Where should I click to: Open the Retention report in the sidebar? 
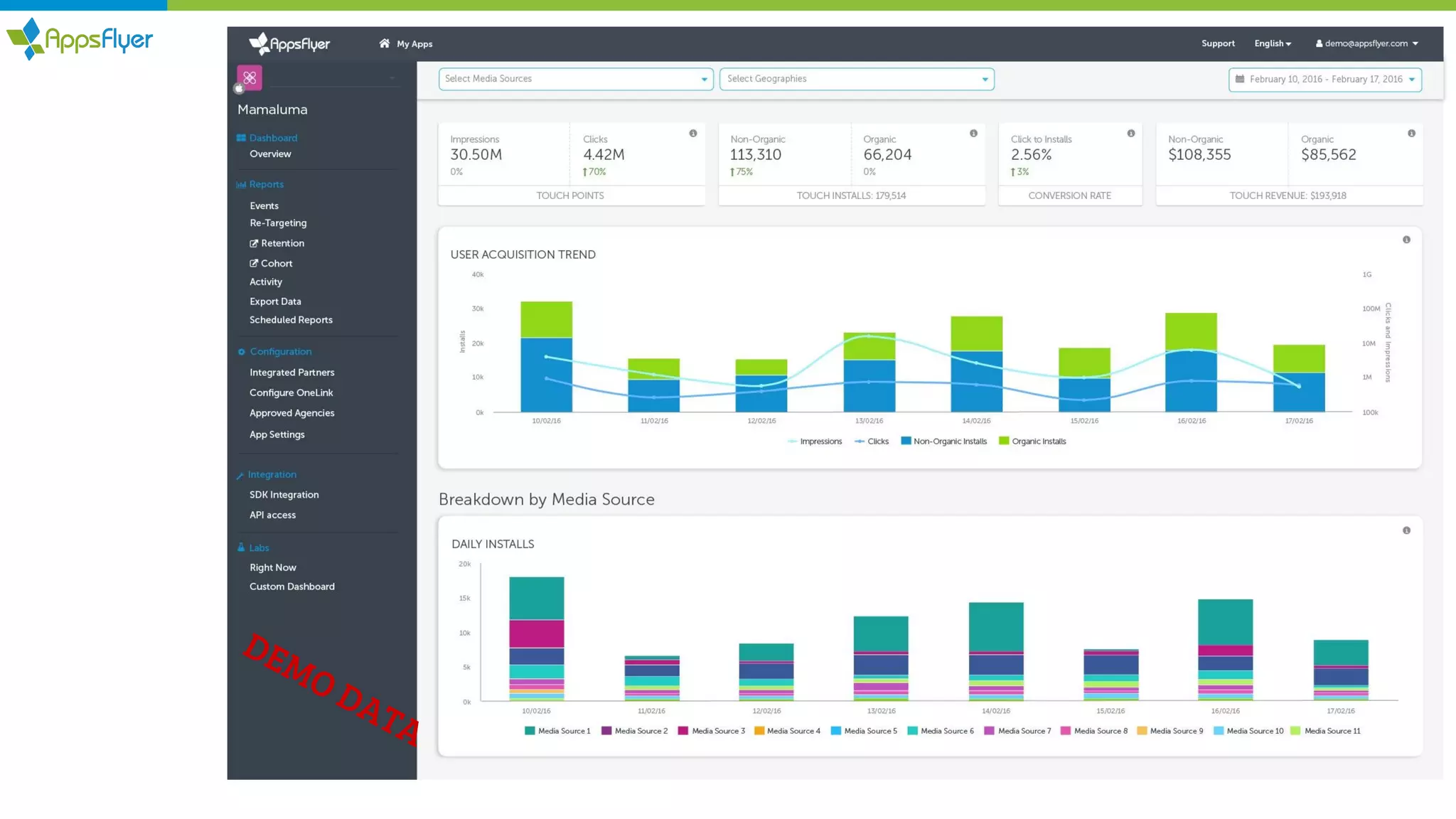tap(282, 243)
